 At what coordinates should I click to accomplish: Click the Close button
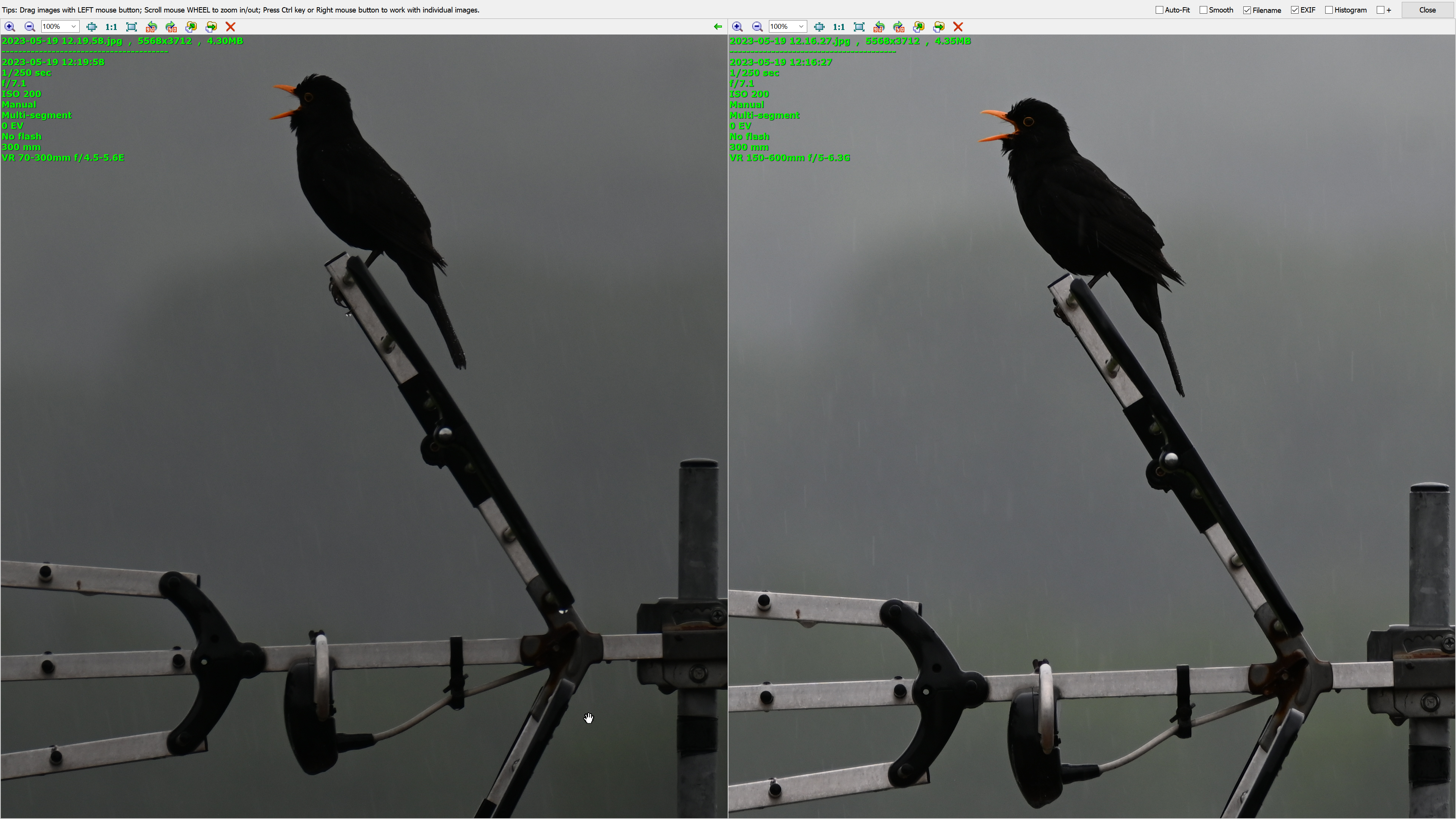[1427, 10]
